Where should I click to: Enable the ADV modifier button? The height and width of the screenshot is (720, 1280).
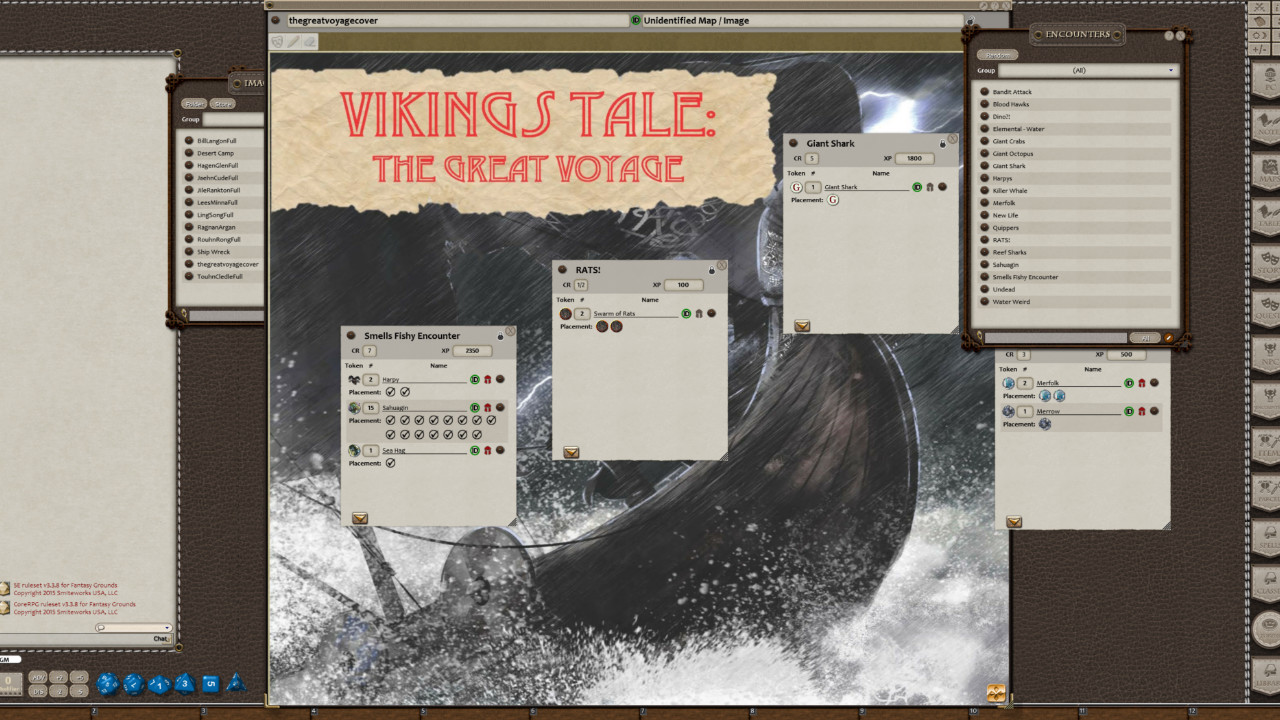pyautogui.click(x=40, y=678)
